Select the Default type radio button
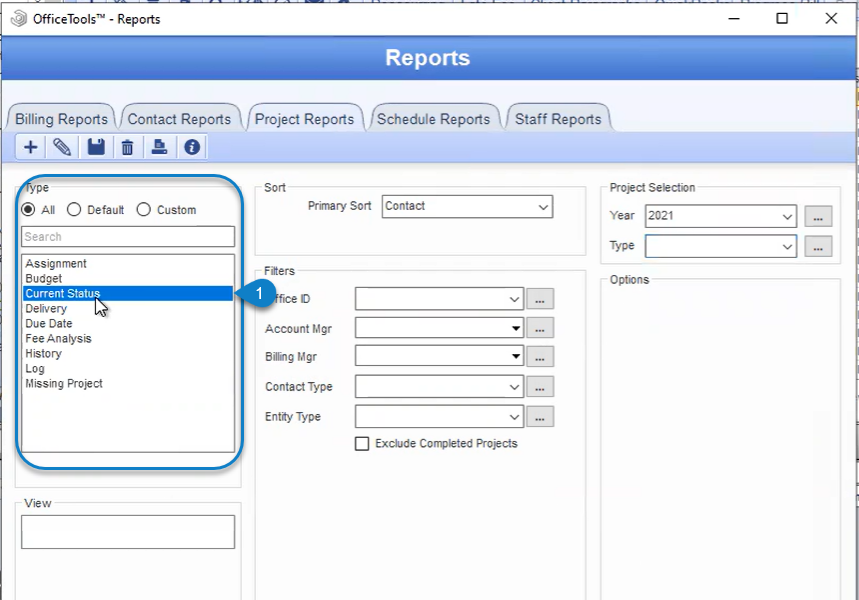The height and width of the screenshot is (600, 859). coord(74,209)
